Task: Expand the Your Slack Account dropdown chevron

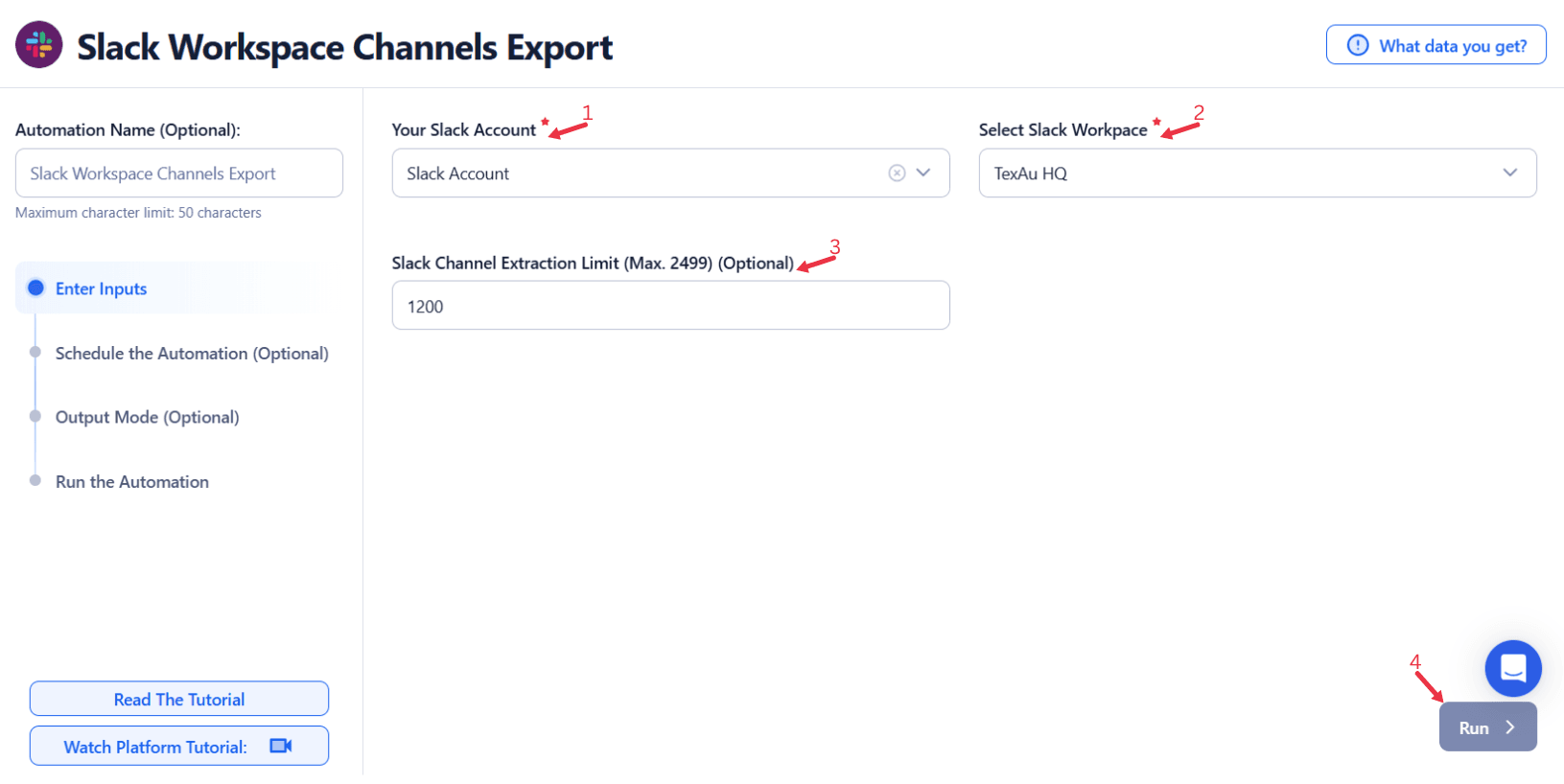Action: click(x=923, y=173)
